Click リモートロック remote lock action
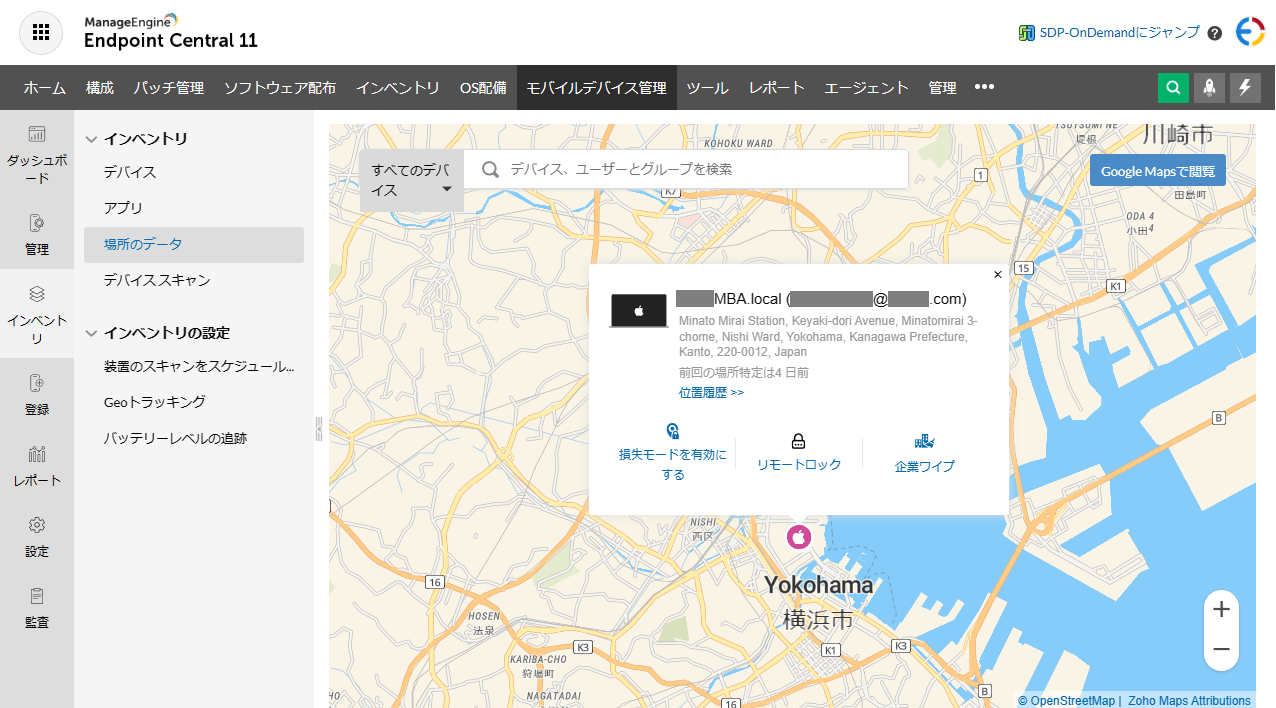Screen dimensions: 1276x708 798,452
